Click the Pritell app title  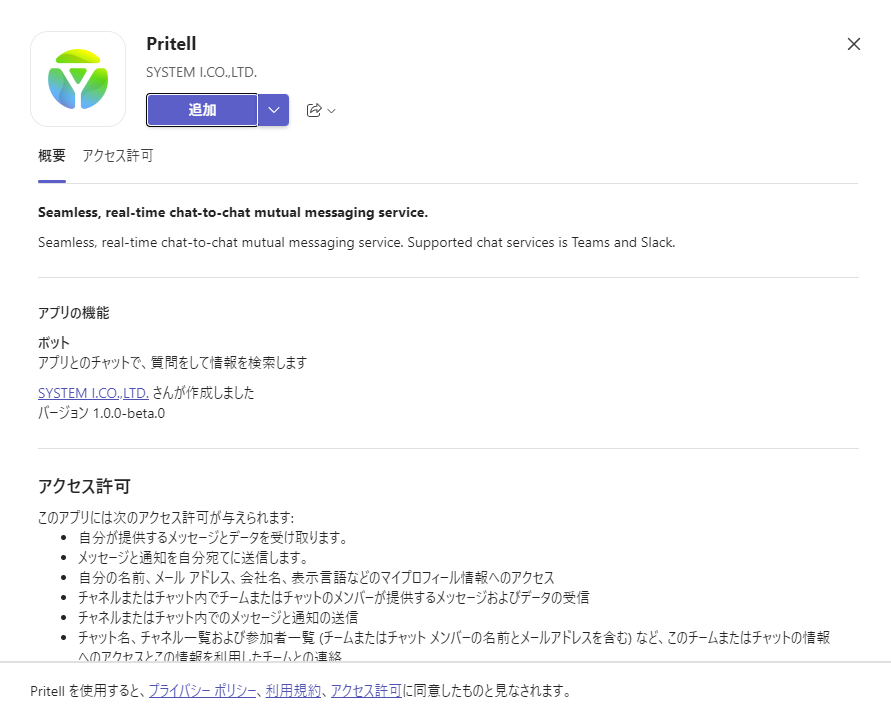(171, 44)
